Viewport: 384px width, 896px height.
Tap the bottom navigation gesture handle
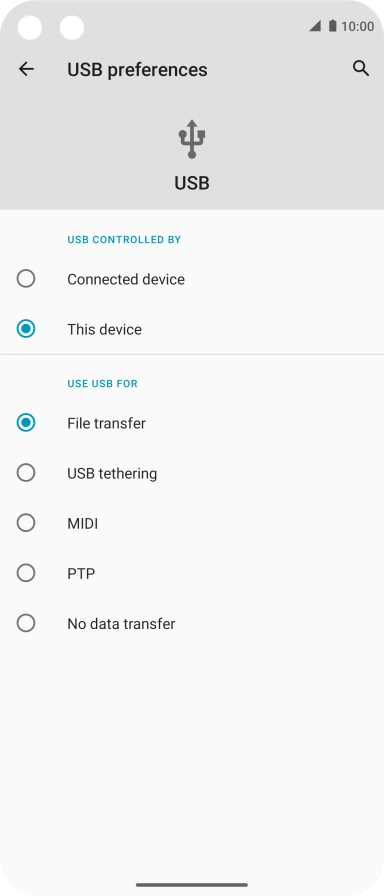192,885
